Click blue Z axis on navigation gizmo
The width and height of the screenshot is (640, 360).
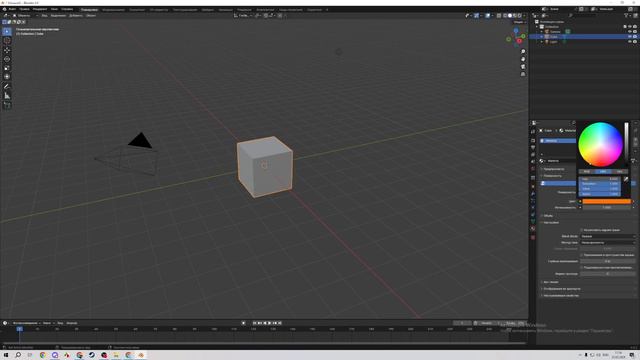(516, 30)
